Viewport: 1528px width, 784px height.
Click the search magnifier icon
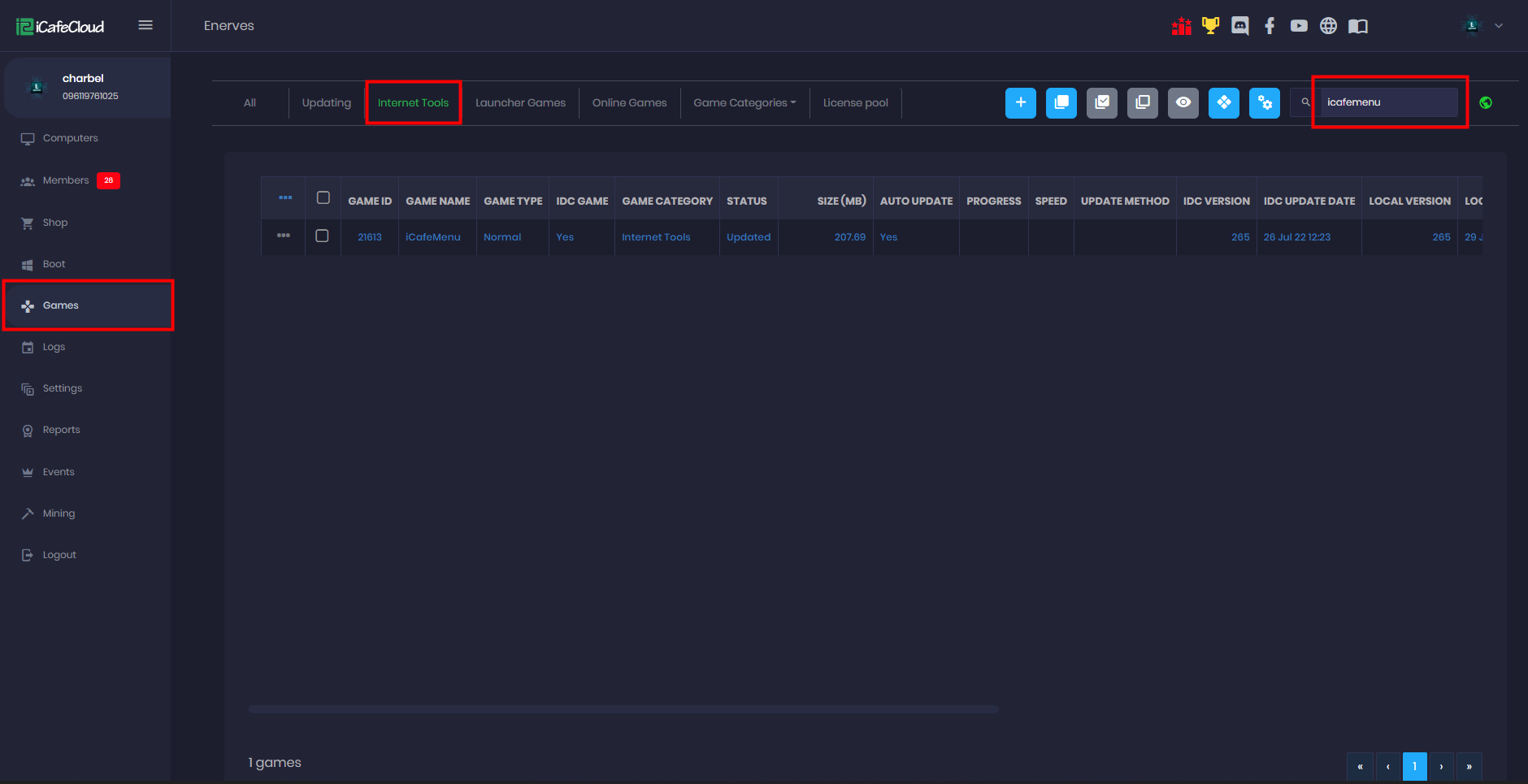(x=1305, y=102)
